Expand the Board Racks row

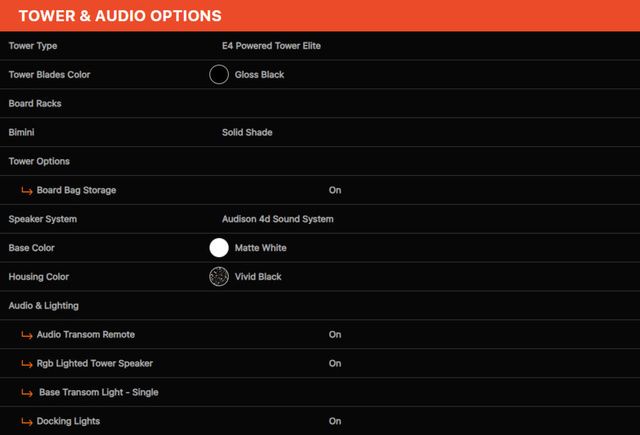pos(320,104)
